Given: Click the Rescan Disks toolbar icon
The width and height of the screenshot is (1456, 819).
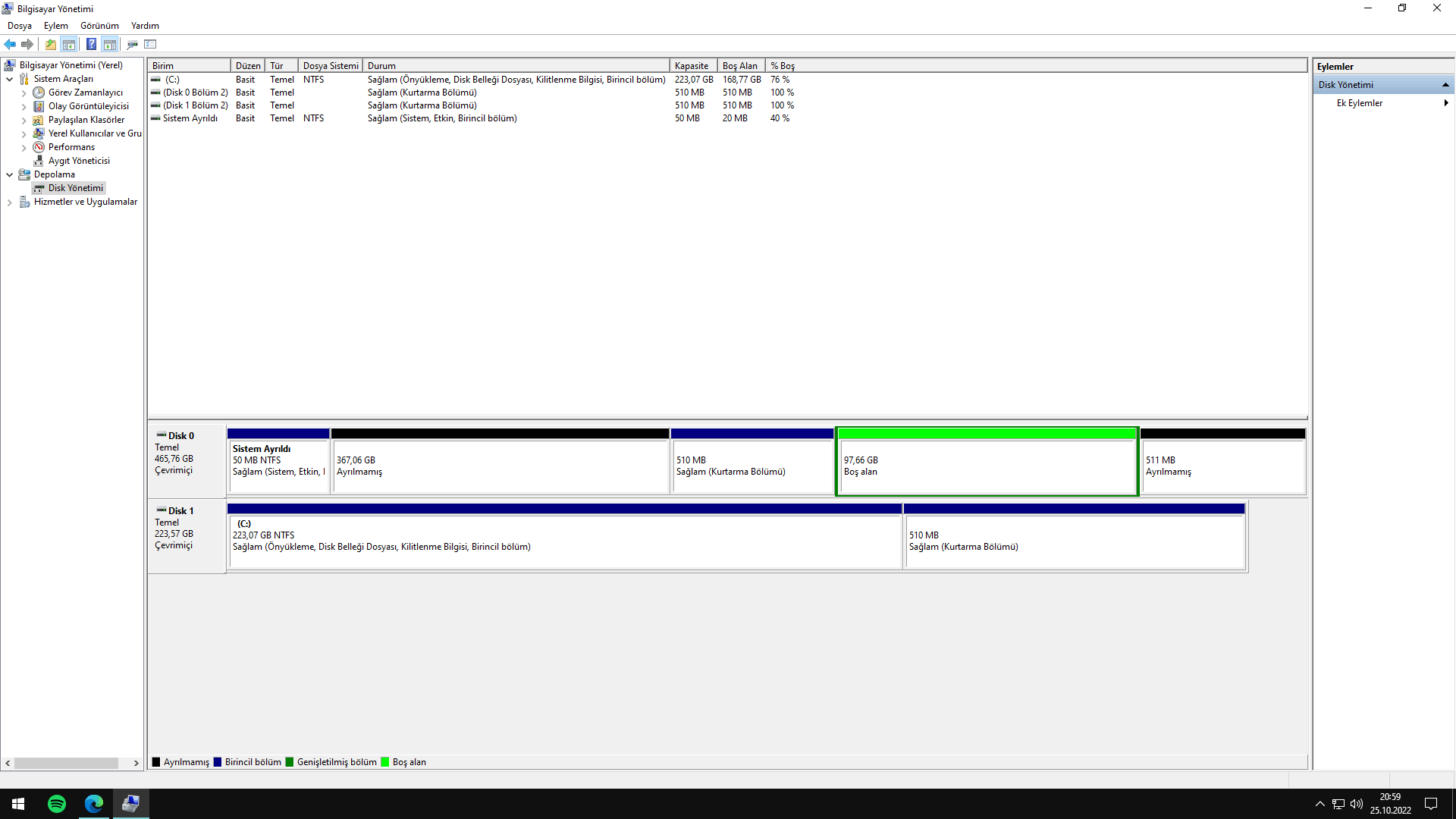Looking at the screenshot, I should pyautogui.click(x=133, y=44).
